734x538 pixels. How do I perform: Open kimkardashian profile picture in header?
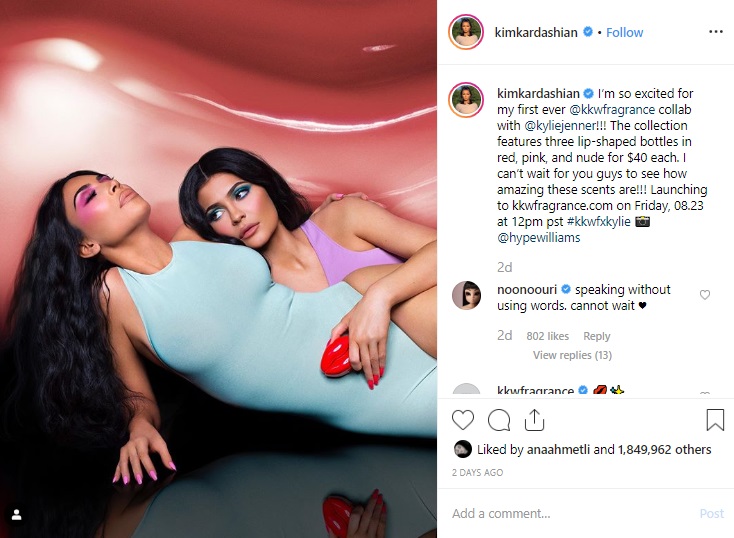466,32
